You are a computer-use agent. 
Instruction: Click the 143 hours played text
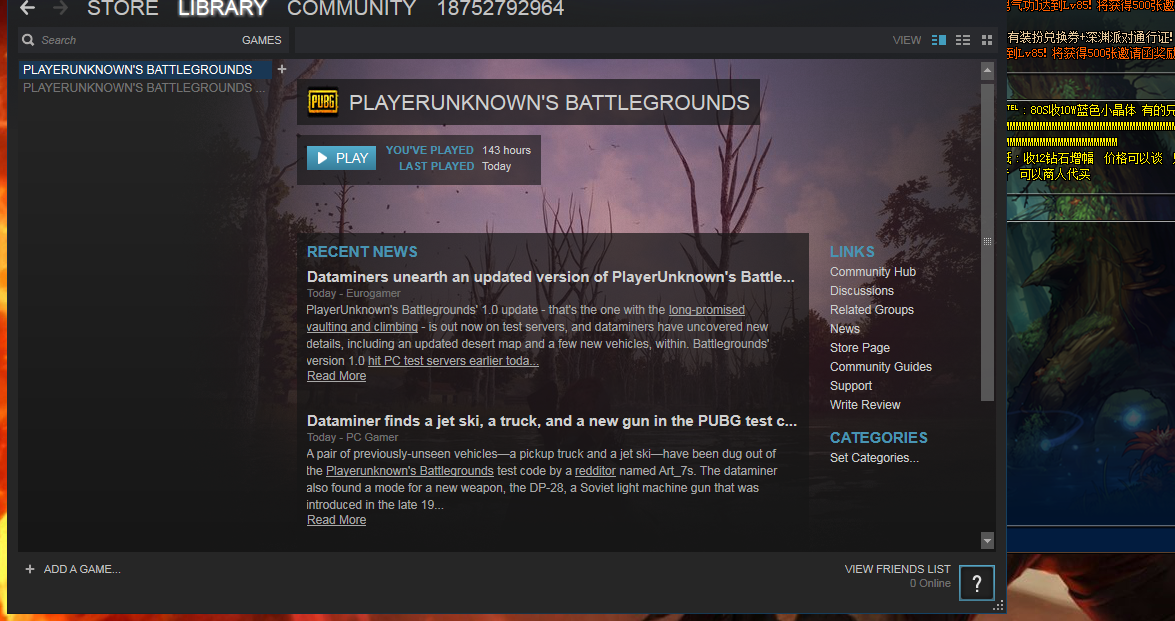tap(507, 150)
